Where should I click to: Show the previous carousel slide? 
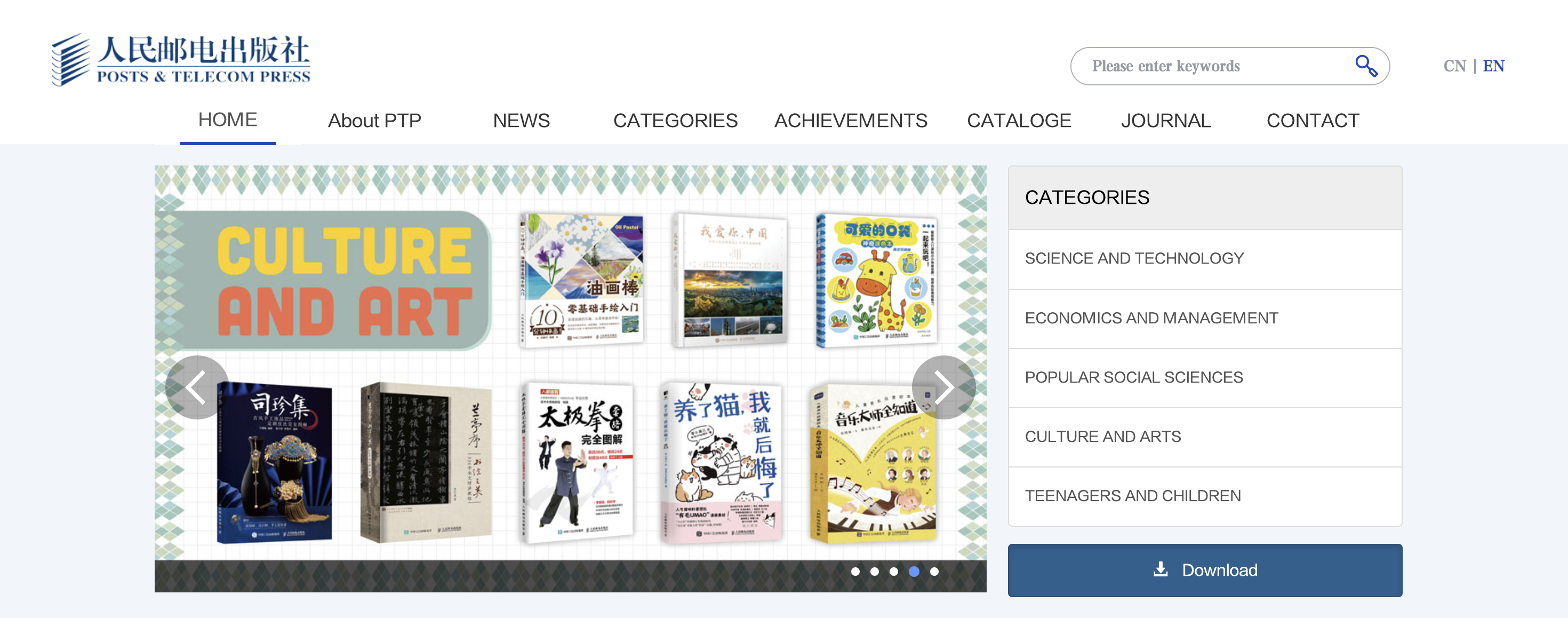click(197, 387)
